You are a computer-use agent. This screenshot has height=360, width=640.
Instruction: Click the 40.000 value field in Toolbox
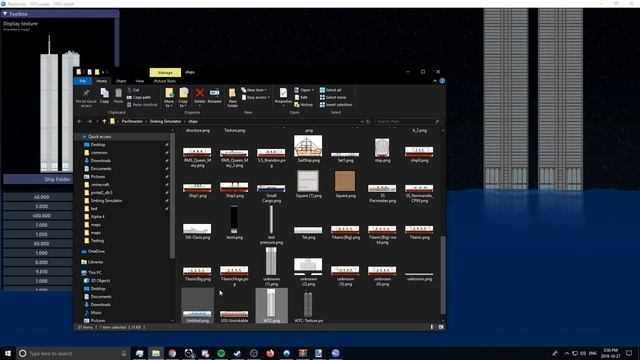(38, 197)
